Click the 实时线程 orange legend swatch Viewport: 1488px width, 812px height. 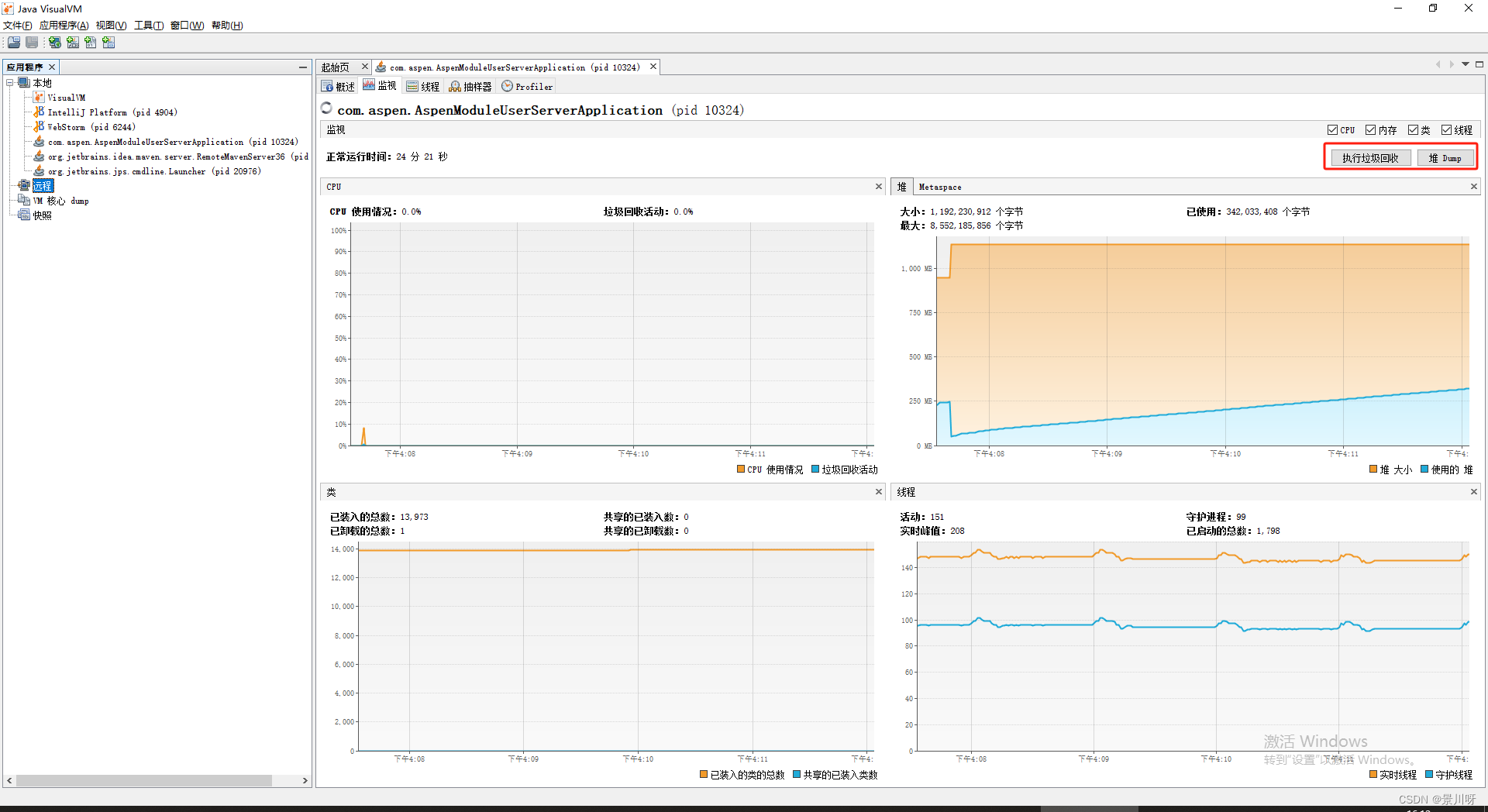(x=1373, y=775)
